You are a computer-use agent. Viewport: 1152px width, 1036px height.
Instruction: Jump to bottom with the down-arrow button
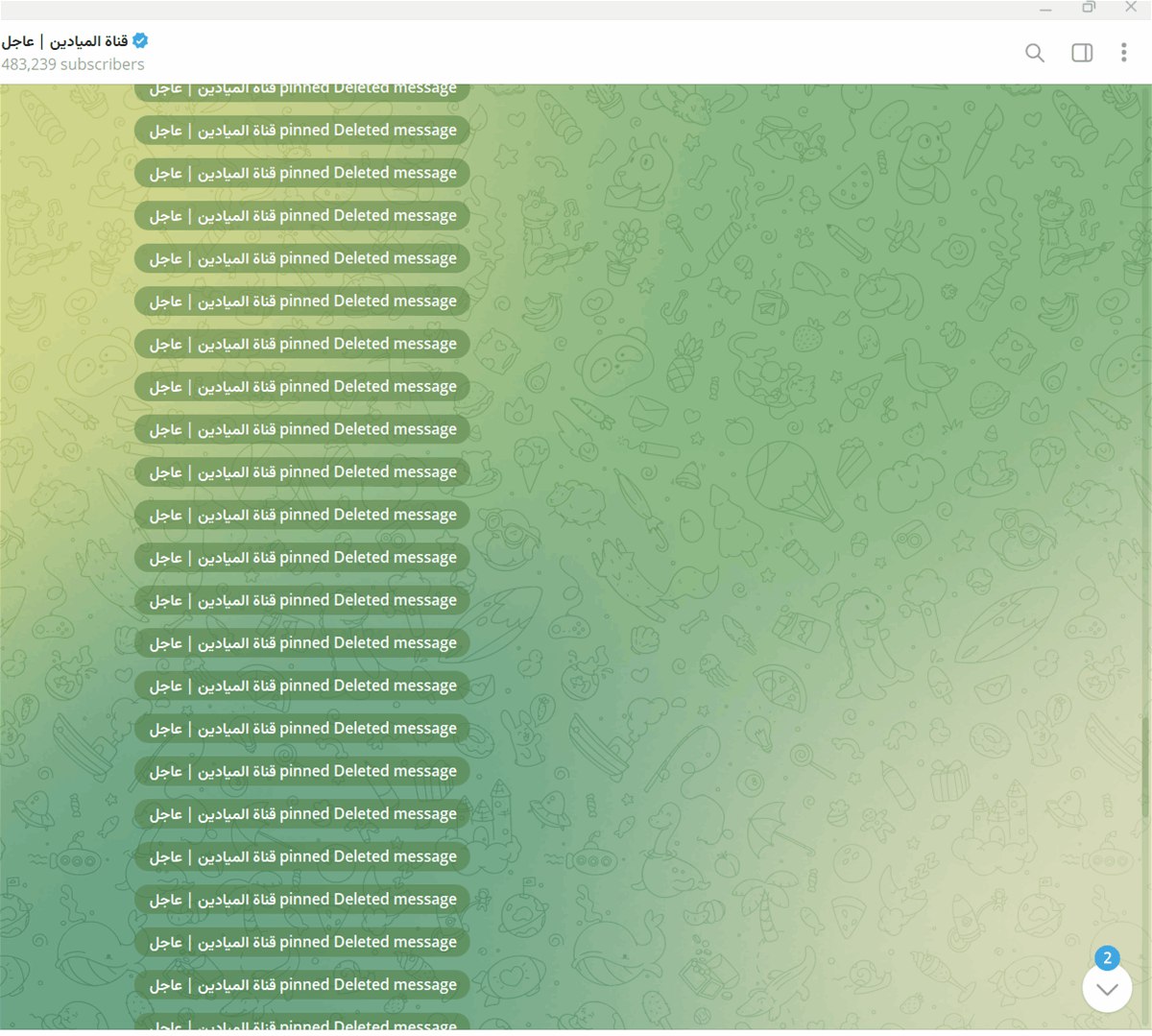click(1107, 988)
